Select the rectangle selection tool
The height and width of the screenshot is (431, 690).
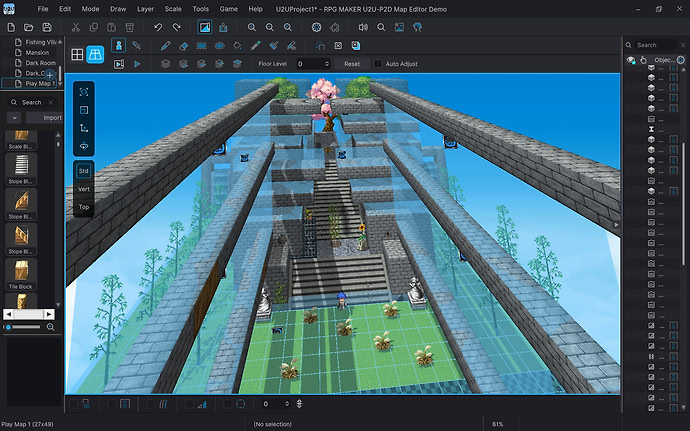[x=202, y=45]
